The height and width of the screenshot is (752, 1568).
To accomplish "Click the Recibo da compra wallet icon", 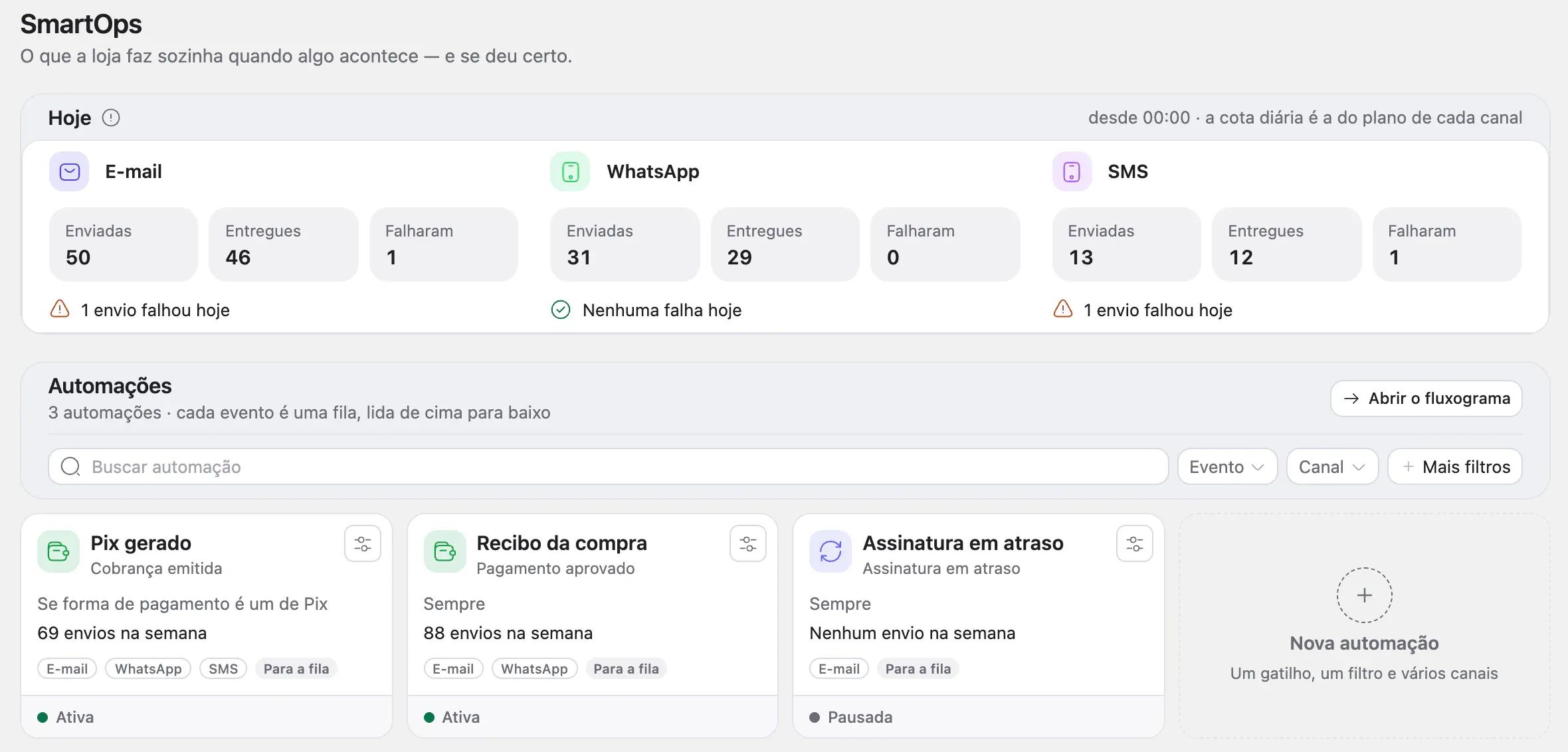I will [x=444, y=551].
